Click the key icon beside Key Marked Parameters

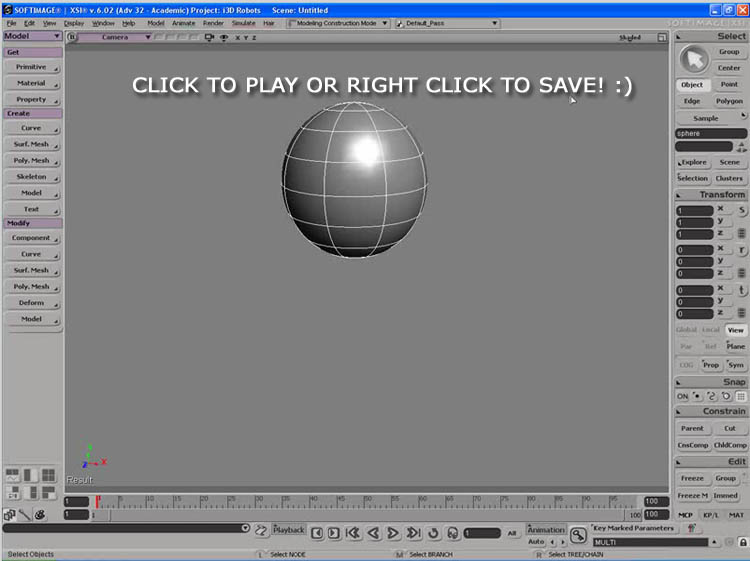578,535
